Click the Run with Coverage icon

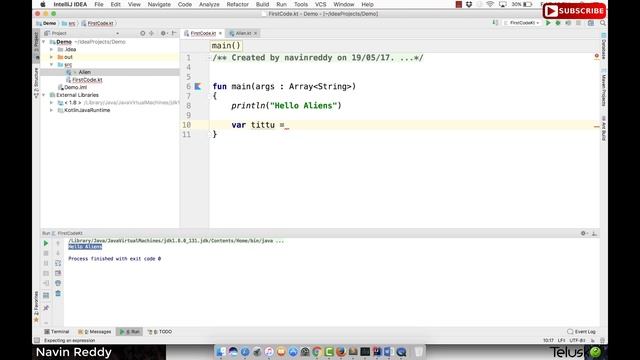(568, 23)
